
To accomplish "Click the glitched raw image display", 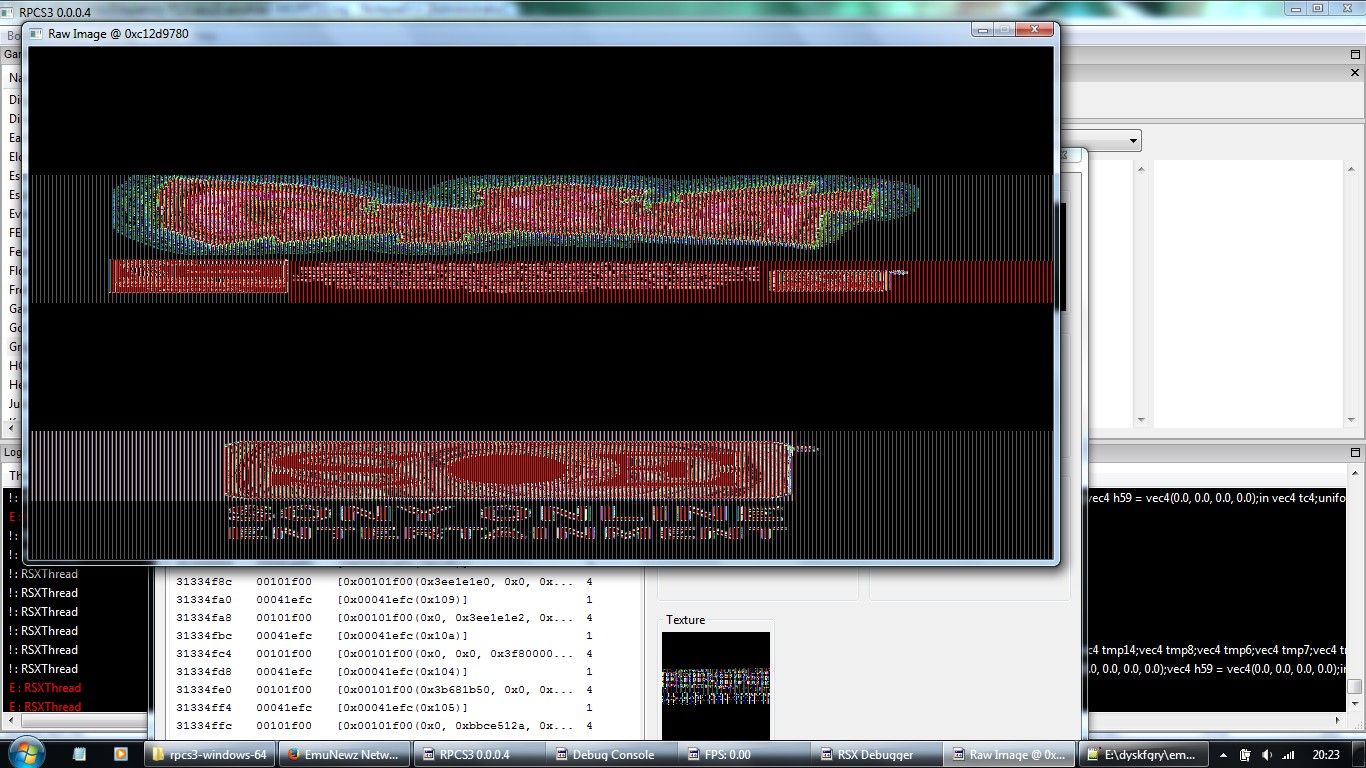I will click(x=540, y=302).
